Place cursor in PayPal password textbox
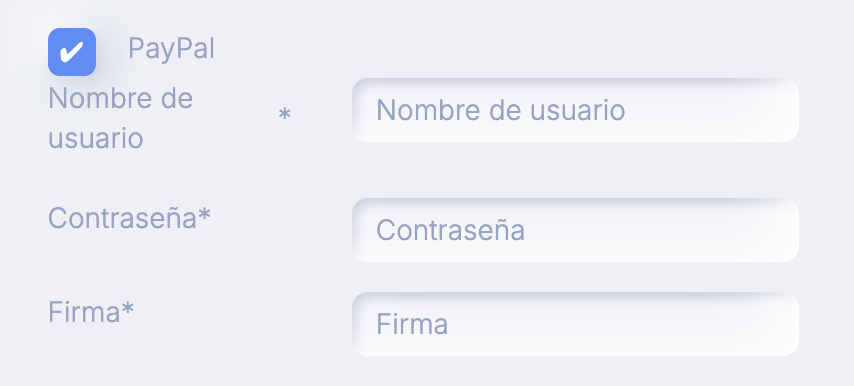 575,230
